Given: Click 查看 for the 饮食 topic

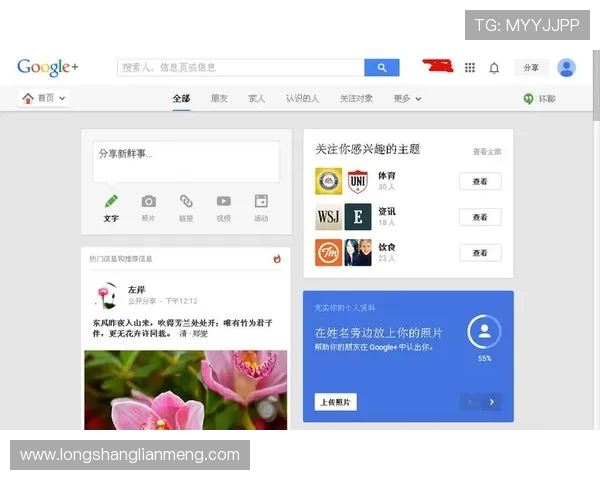Looking at the screenshot, I should pyautogui.click(x=480, y=253).
